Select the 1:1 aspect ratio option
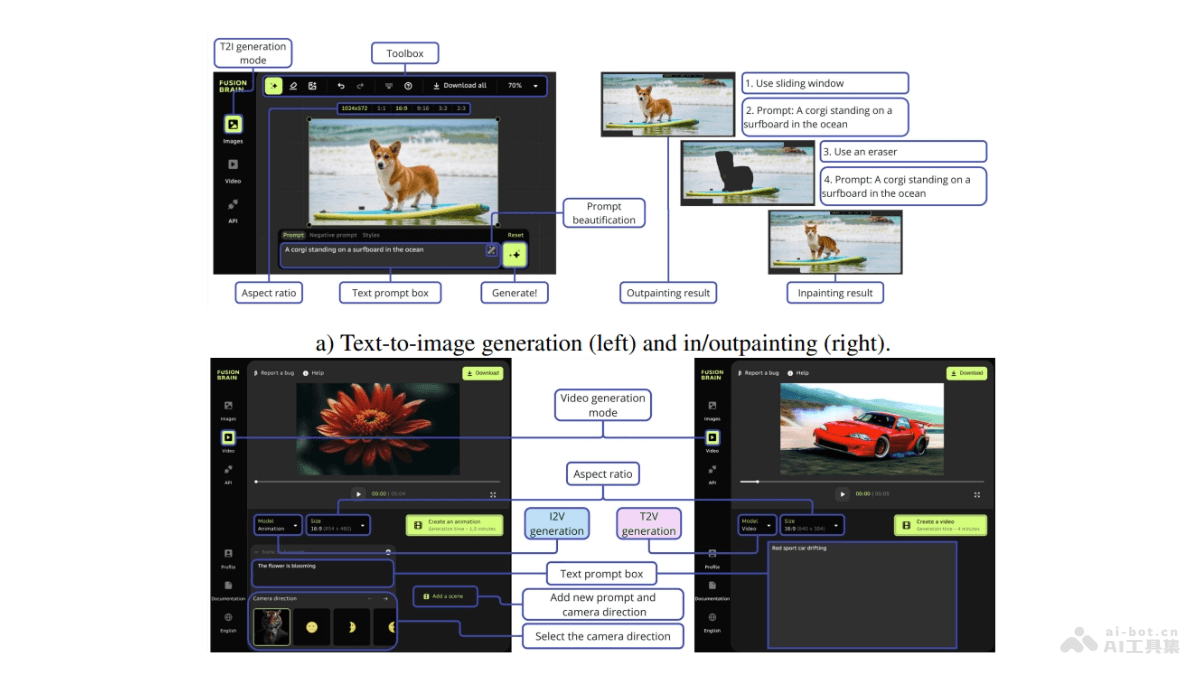This screenshot has height=675, width=1200. click(x=381, y=108)
